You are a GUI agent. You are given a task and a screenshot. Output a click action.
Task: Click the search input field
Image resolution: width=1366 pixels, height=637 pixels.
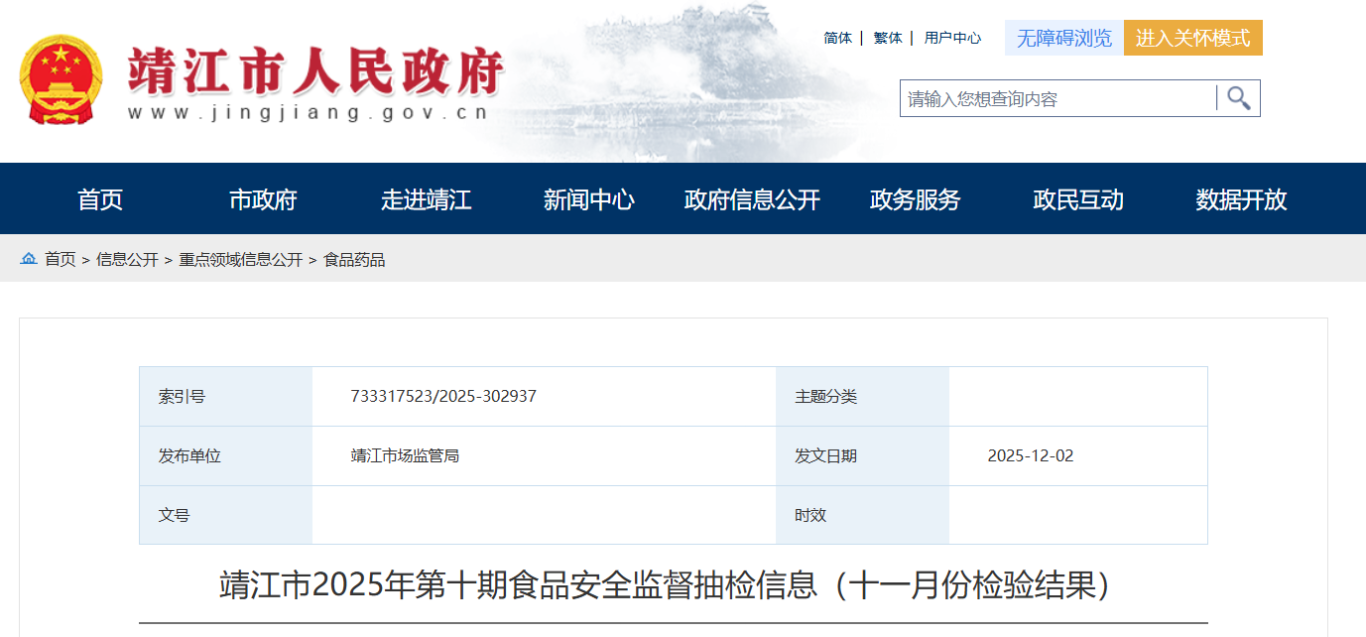click(x=1058, y=98)
